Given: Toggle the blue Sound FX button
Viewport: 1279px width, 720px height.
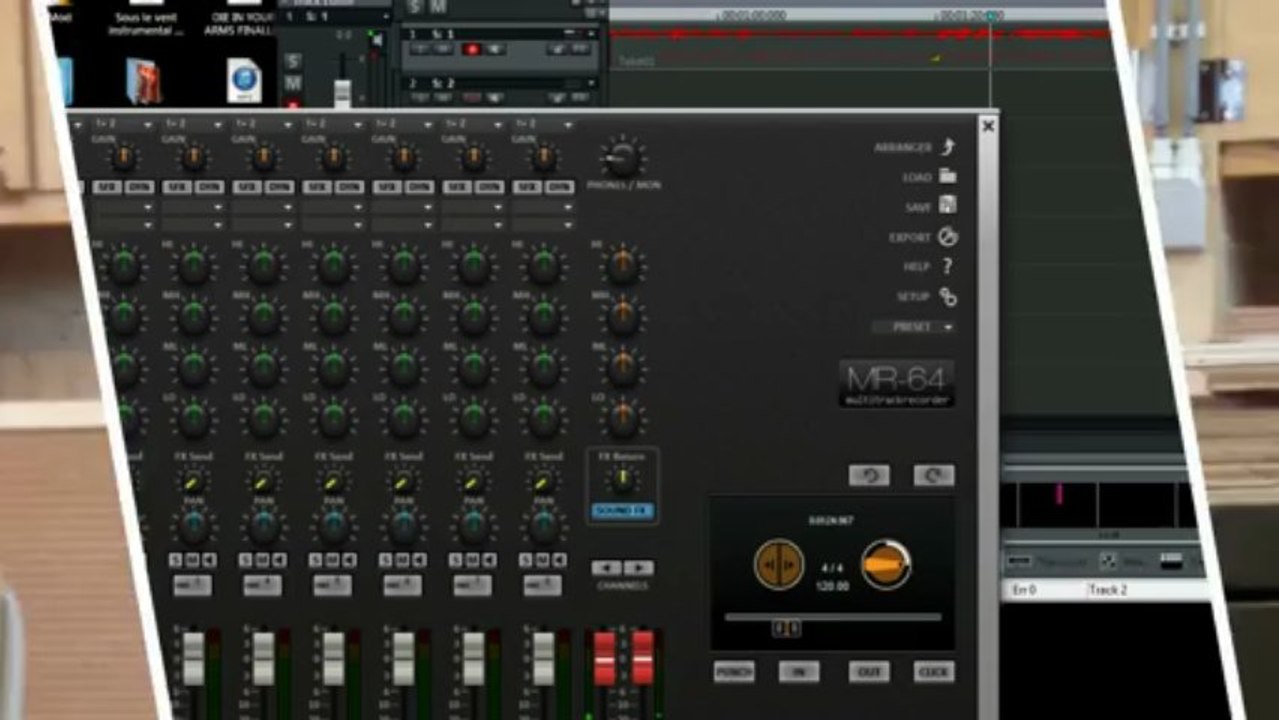Looking at the screenshot, I should point(623,511).
